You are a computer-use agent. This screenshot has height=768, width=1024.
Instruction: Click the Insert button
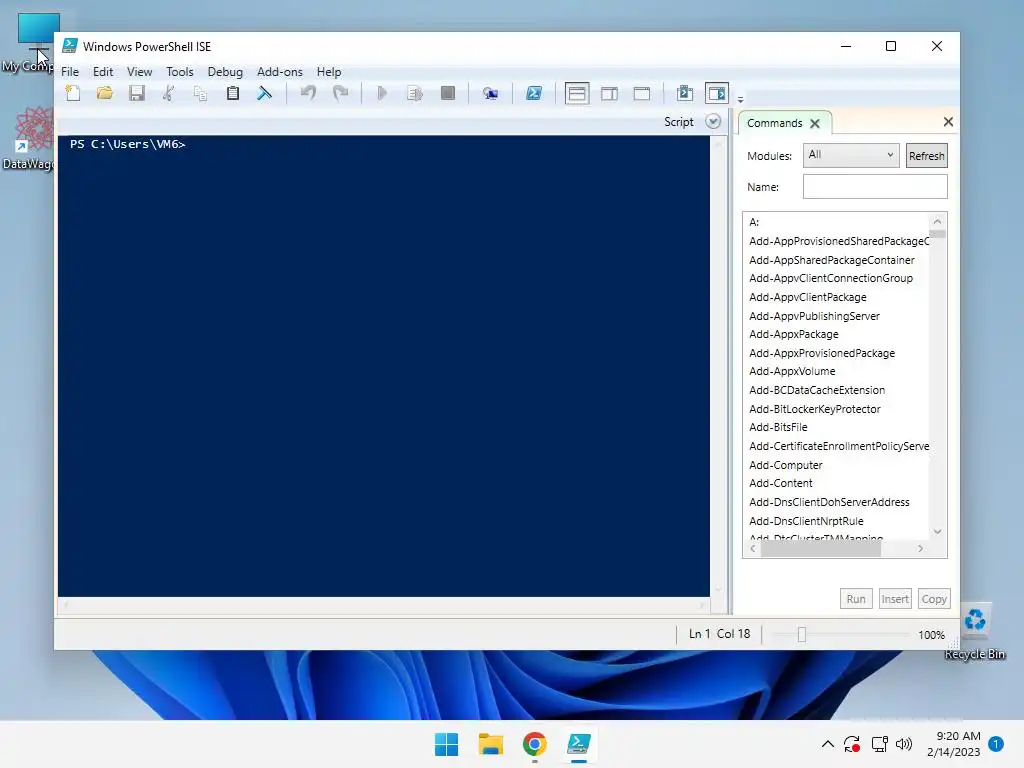[x=895, y=599]
